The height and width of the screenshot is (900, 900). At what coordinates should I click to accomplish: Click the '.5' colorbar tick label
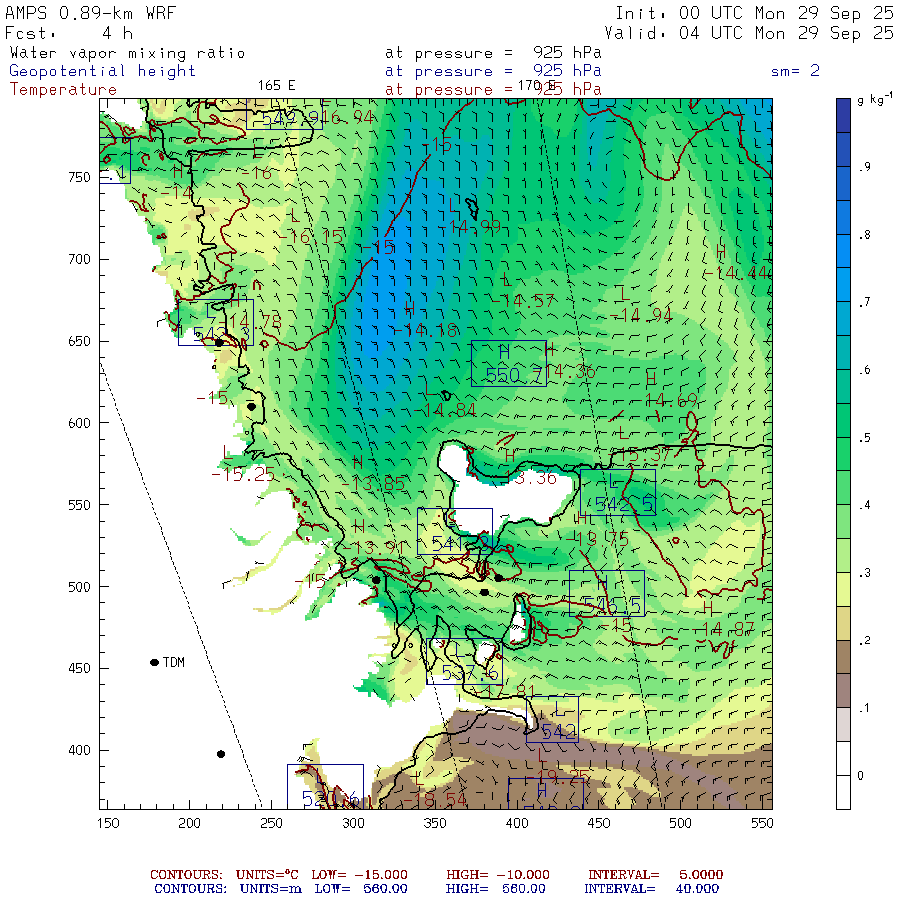point(865,437)
